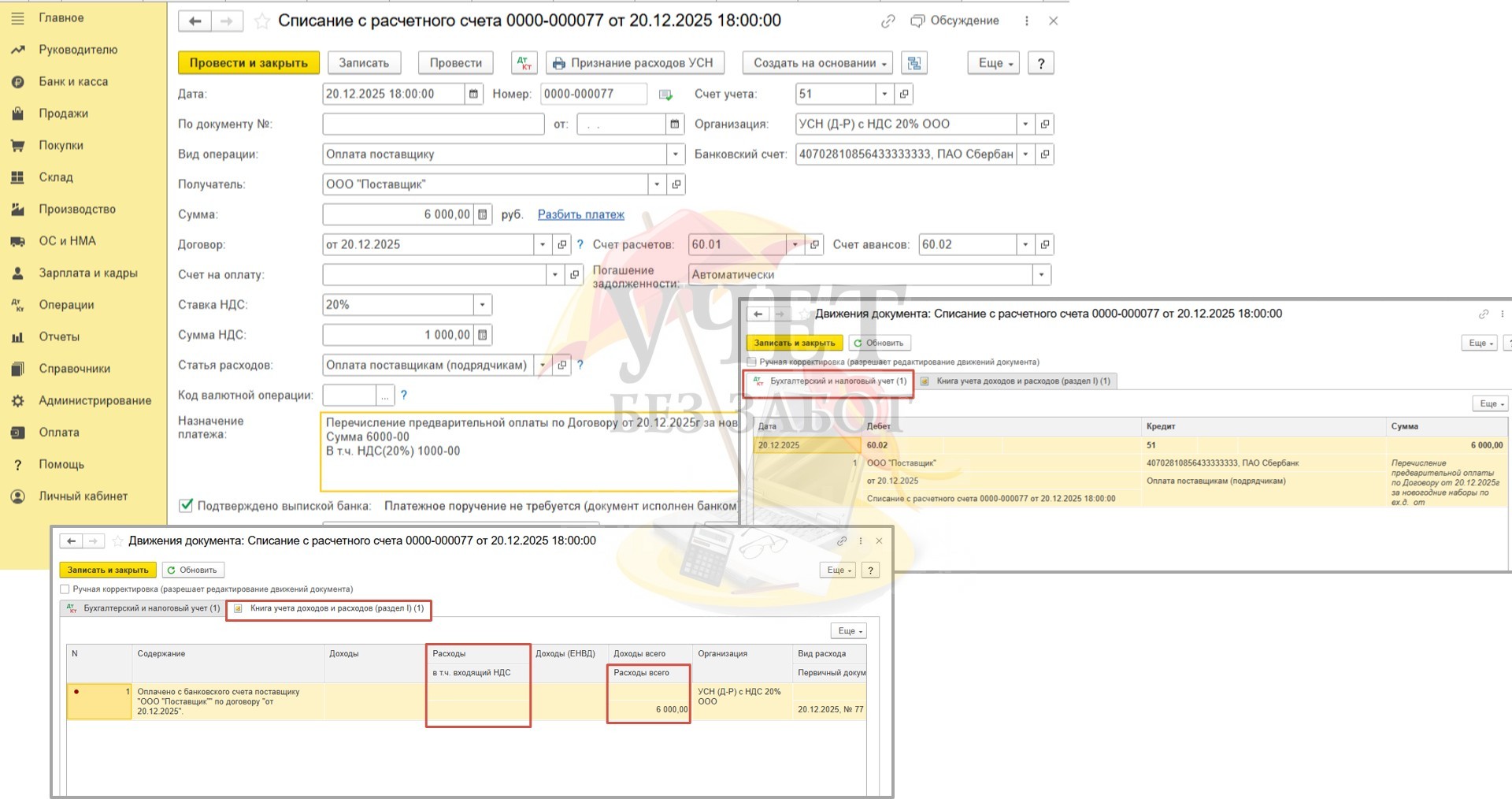Open calculator for Сумма field

coord(483,214)
